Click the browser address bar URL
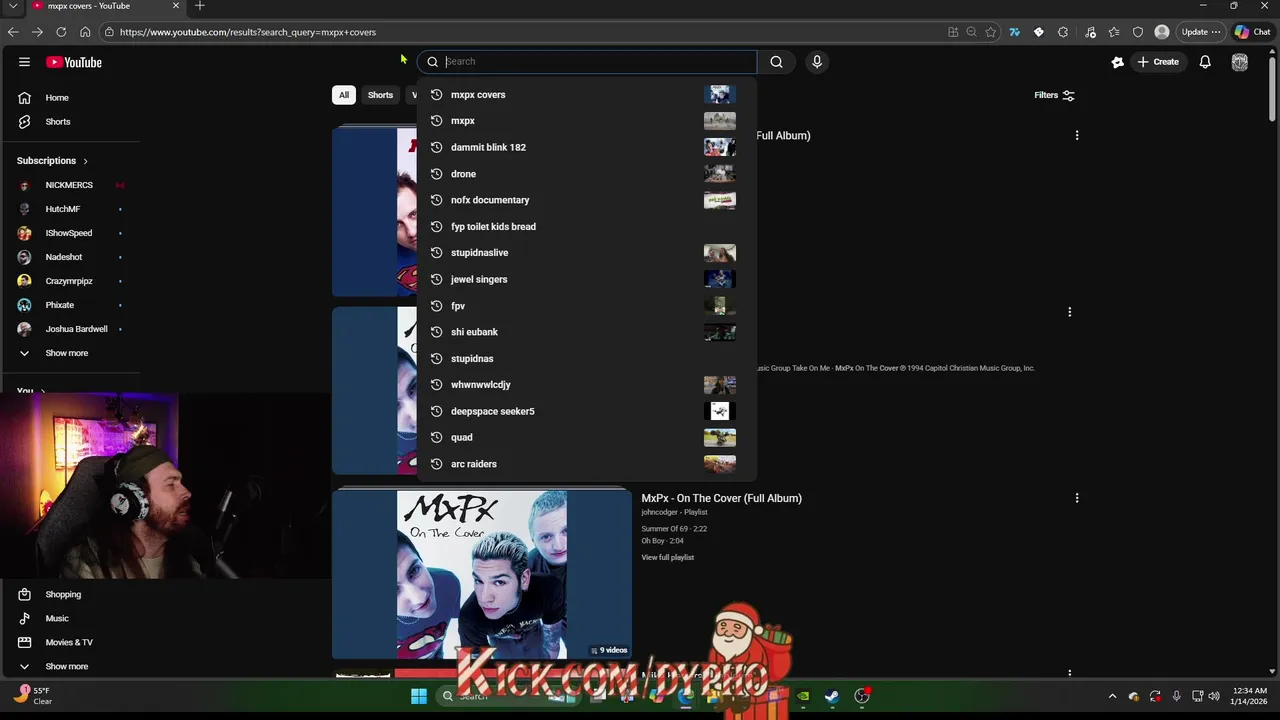 point(248,32)
